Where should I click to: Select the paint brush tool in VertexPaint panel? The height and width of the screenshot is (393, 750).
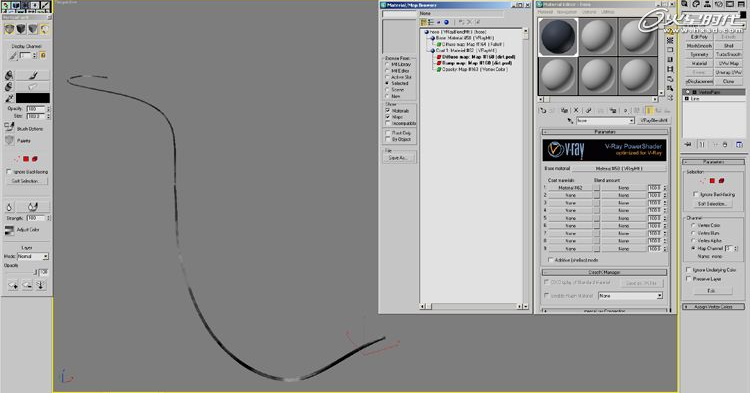pyautogui.click(x=33, y=75)
